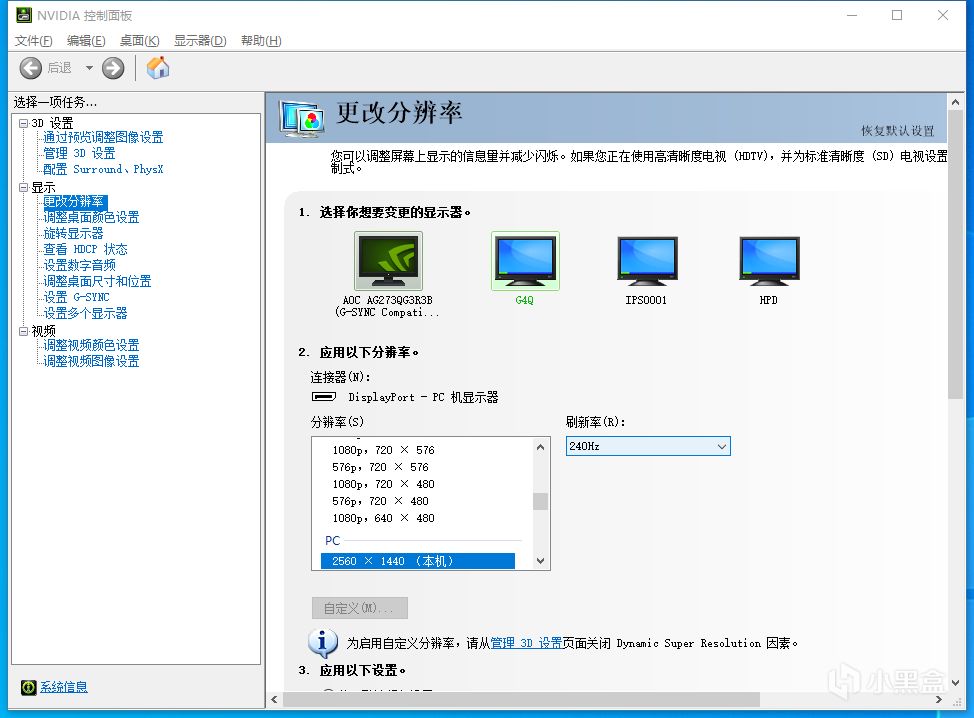Click horizontal scrollbar right arrow
The height and width of the screenshot is (718, 974).
coord(939,700)
